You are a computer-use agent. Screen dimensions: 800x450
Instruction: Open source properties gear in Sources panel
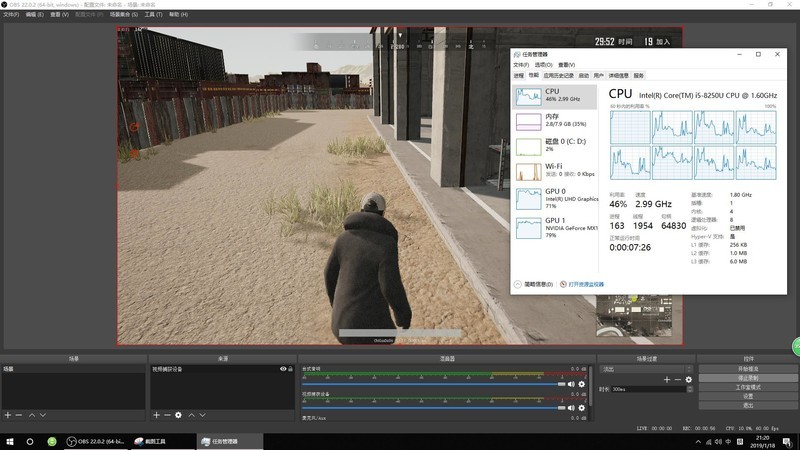[x=178, y=414]
